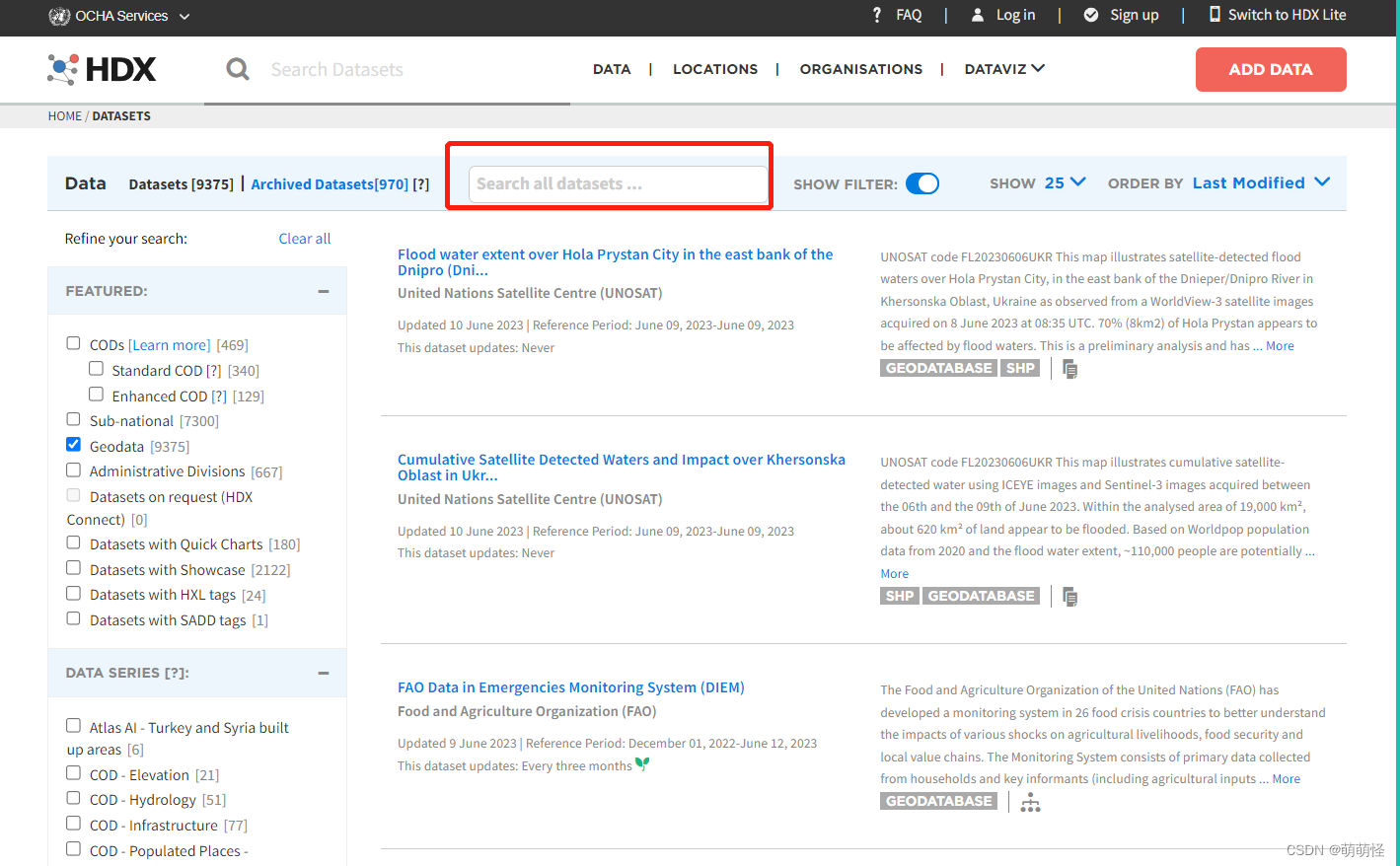Click the magnifying glass search icon
The height and width of the screenshot is (866, 1400).
point(238,69)
